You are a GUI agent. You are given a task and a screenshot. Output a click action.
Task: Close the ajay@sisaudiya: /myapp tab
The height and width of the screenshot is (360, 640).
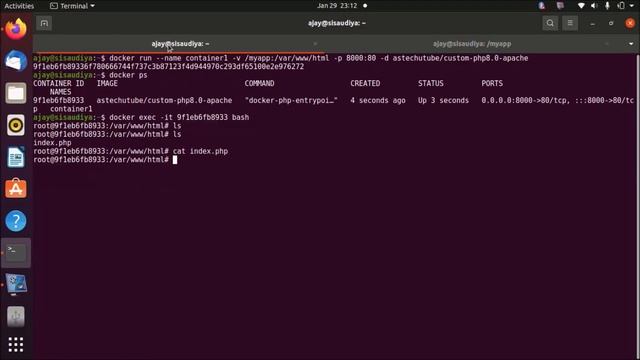607,44
